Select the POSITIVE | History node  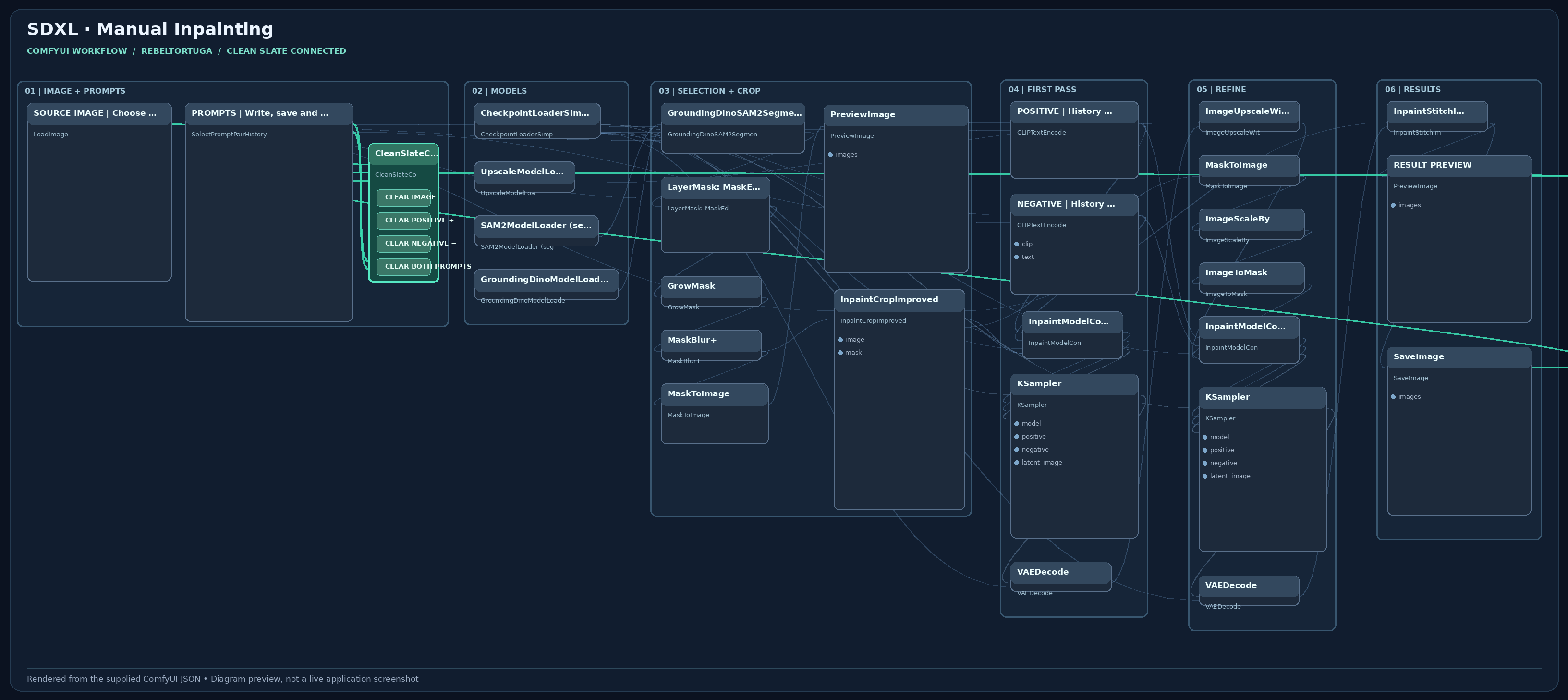(1074, 140)
